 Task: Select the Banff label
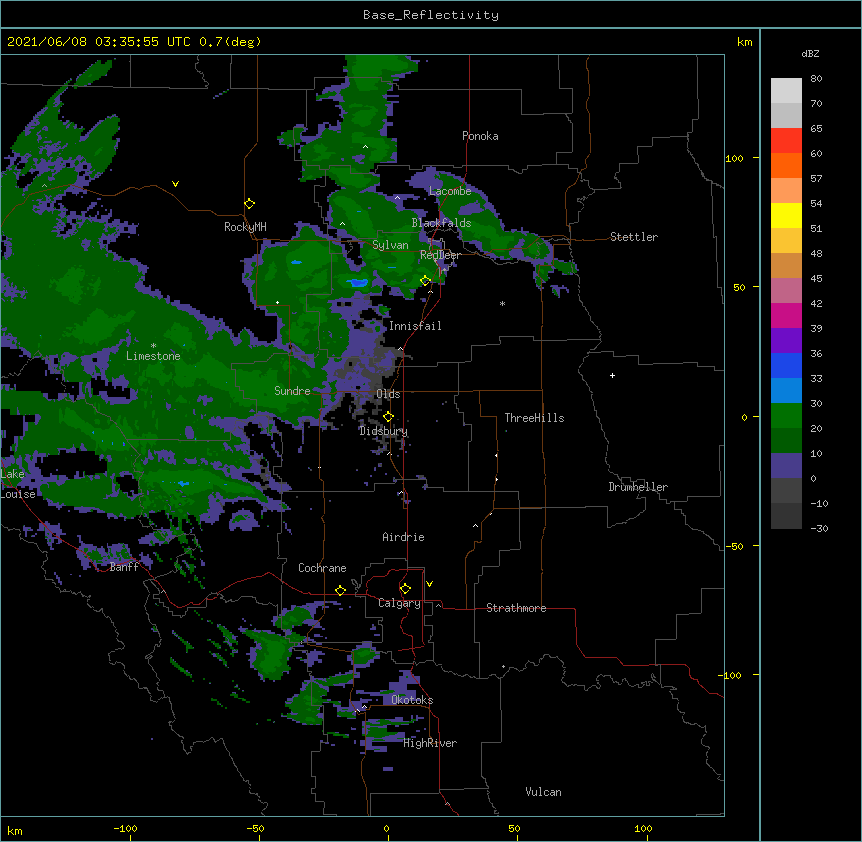click(x=124, y=567)
